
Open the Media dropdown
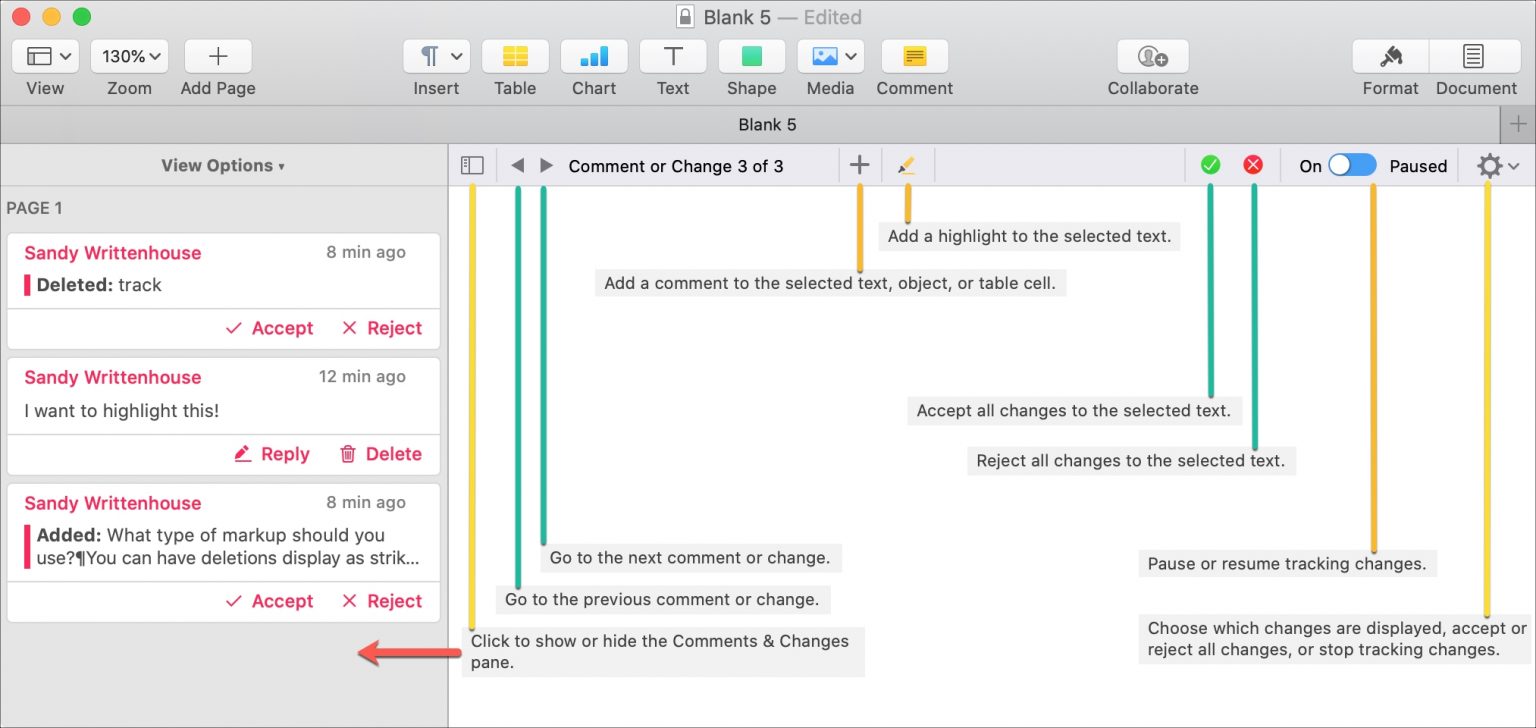[x=831, y=56]
